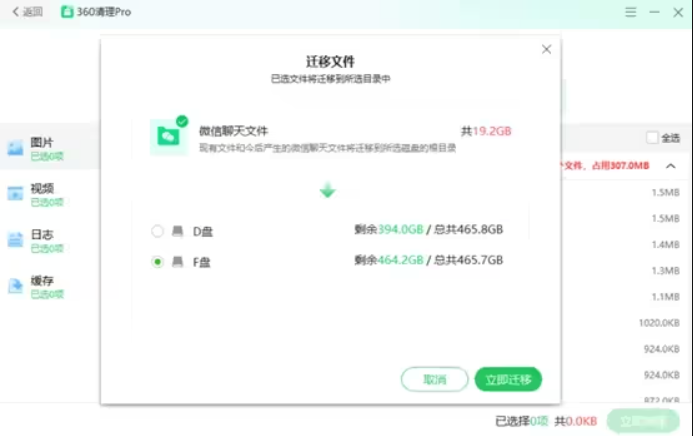
Task: Click 剩余394.0GB / 总共465.8GB text
Action: pyautogui.click(x=428, y=229)
